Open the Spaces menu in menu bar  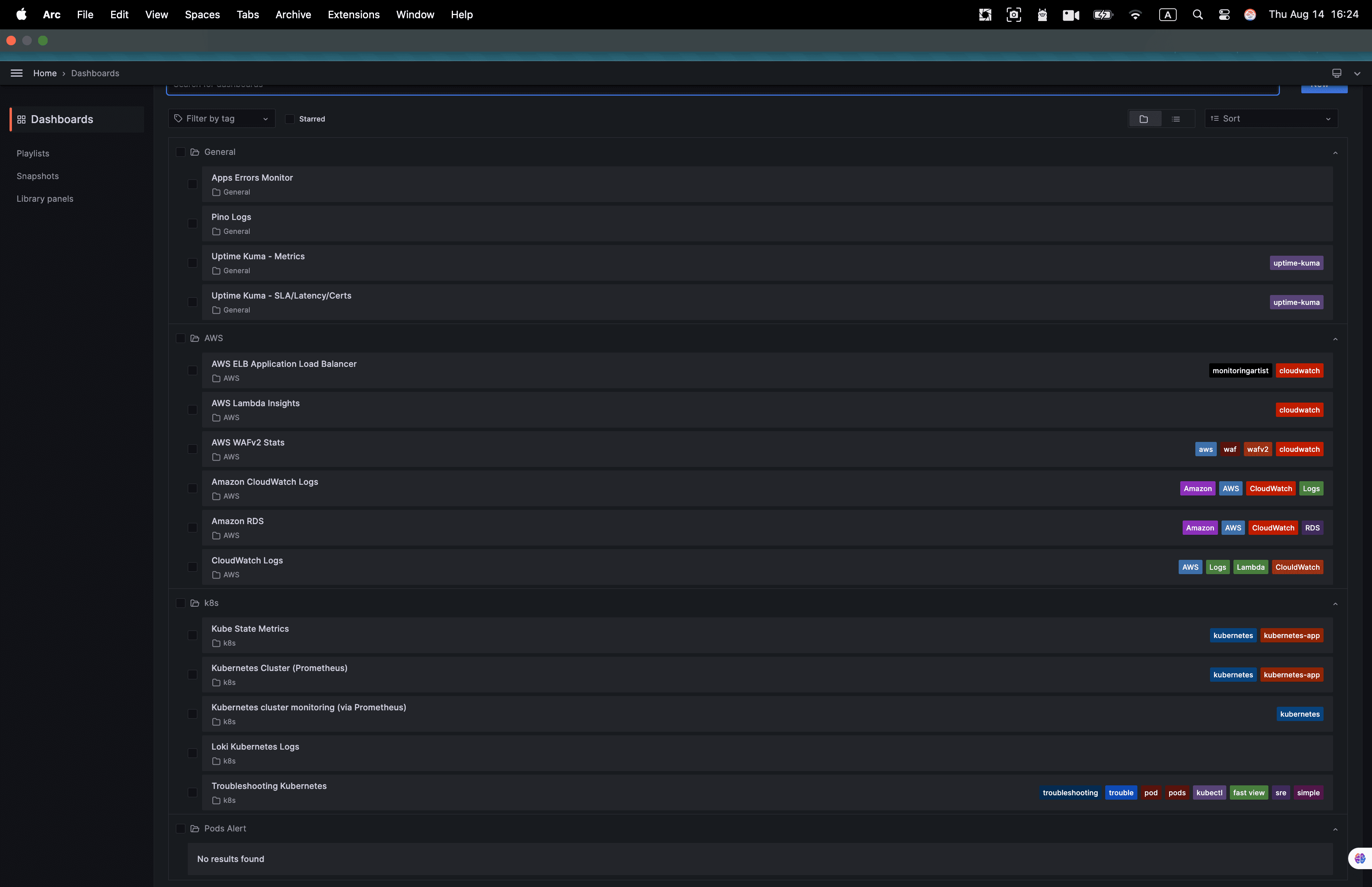point(202,14)
